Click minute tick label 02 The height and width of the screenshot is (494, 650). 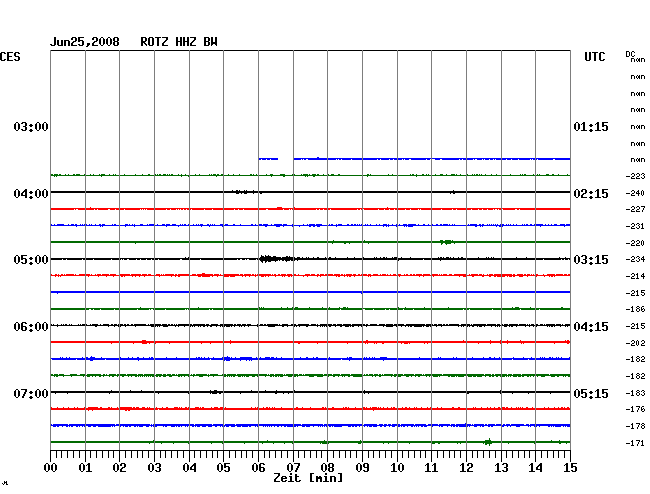tap(119, 468)
